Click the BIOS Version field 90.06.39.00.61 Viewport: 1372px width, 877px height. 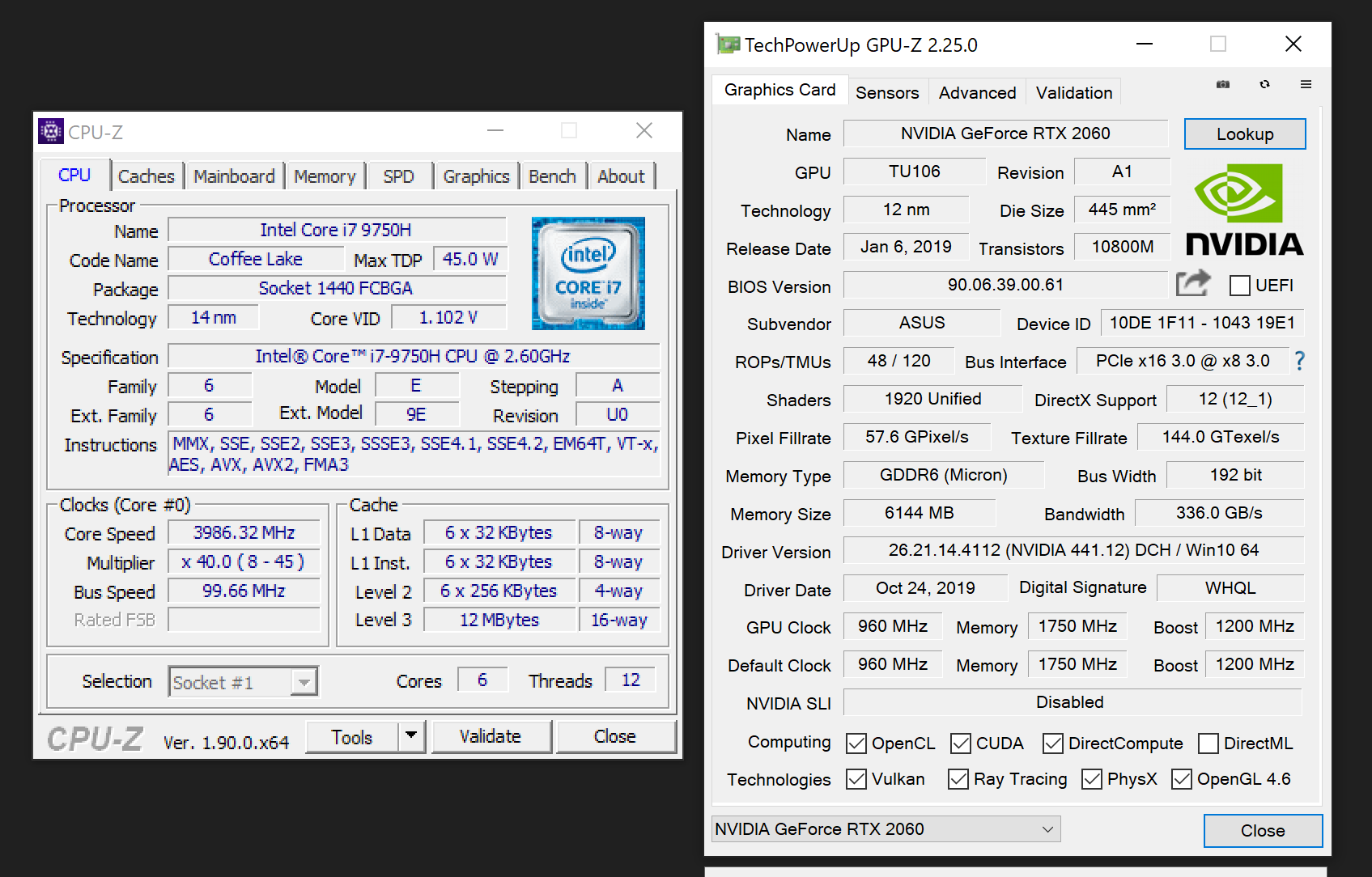[1006, 285]
